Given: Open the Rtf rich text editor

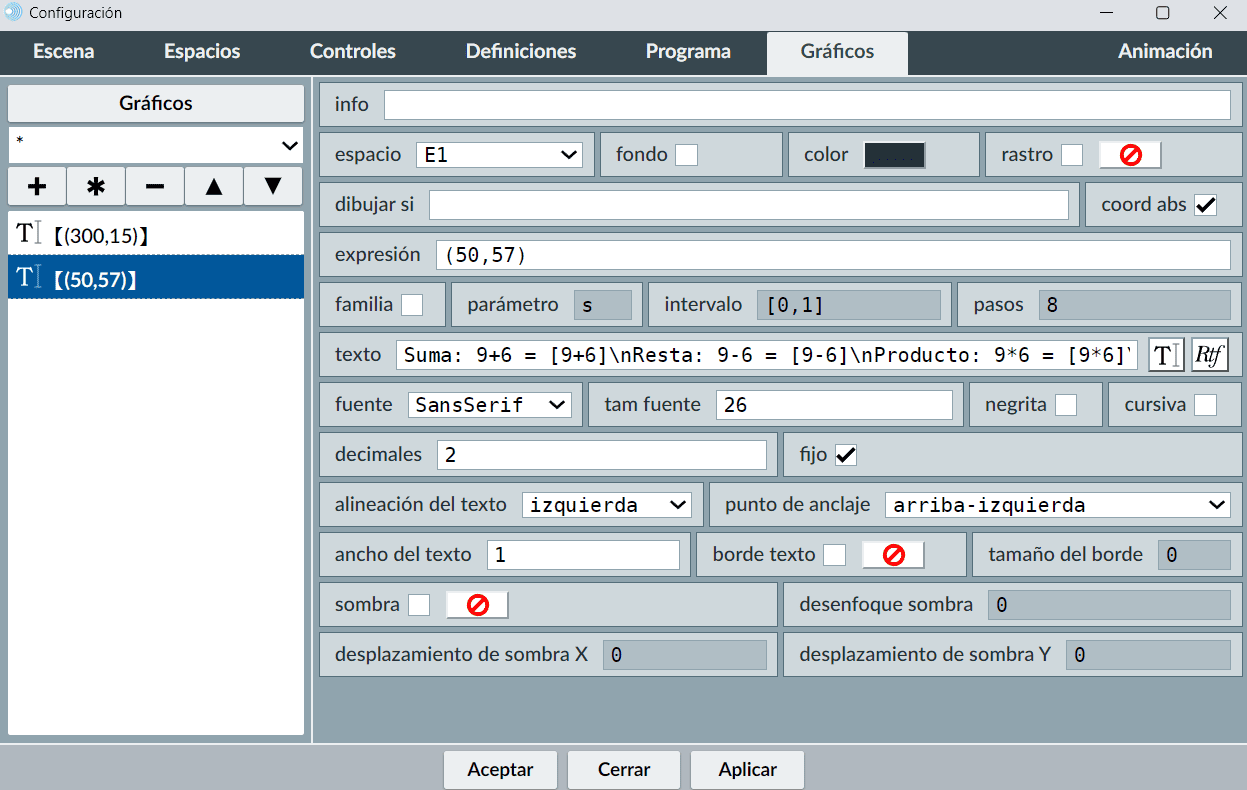Looking at the screenshot, I should [x=1209, y=355].
